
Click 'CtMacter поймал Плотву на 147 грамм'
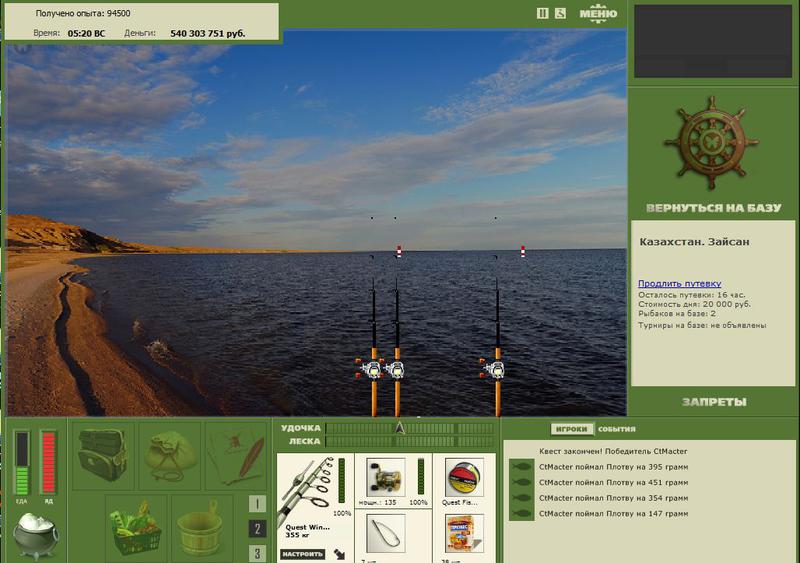click(x=613, y=513)
